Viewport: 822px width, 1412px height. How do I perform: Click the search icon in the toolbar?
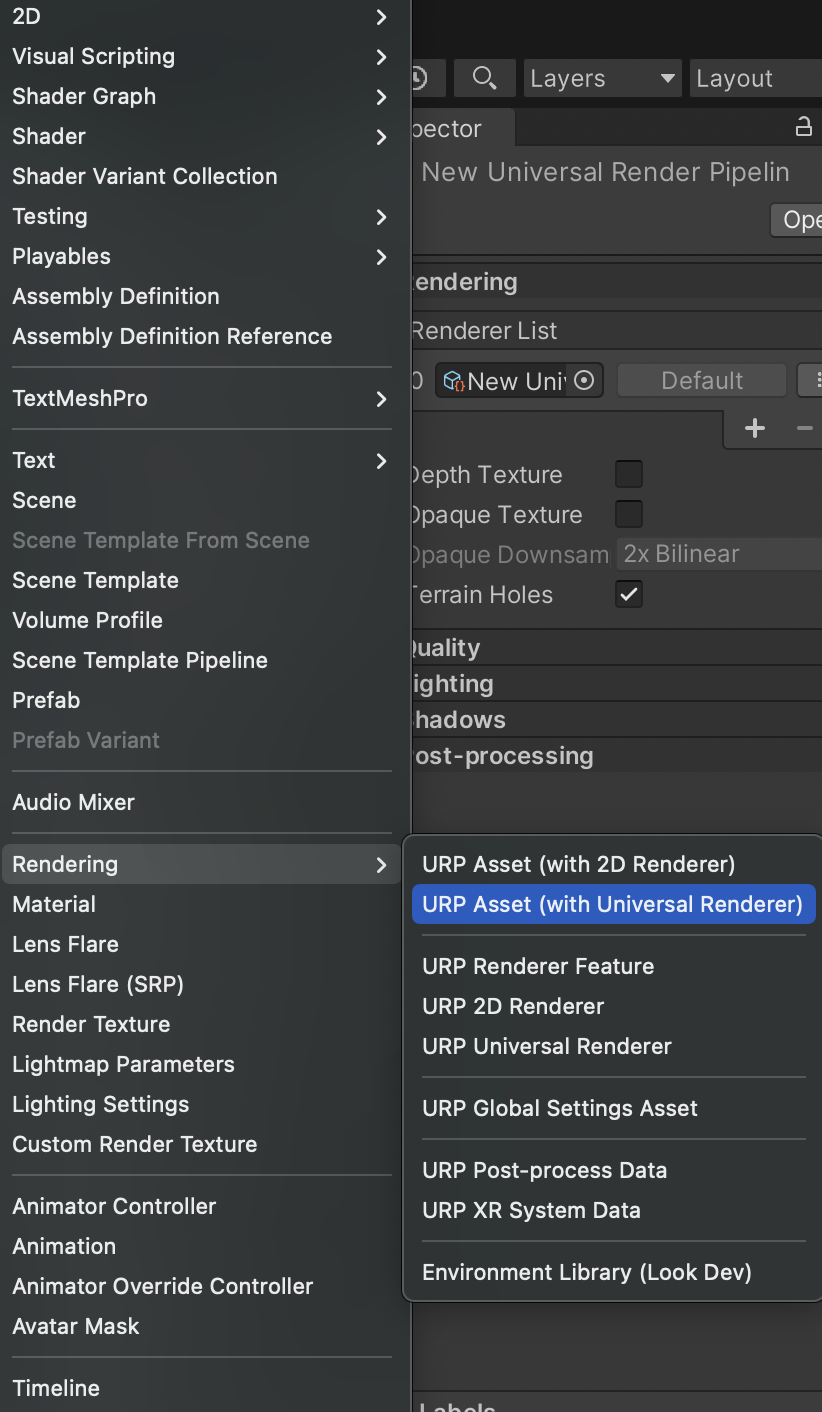click(x=484, y=78)
